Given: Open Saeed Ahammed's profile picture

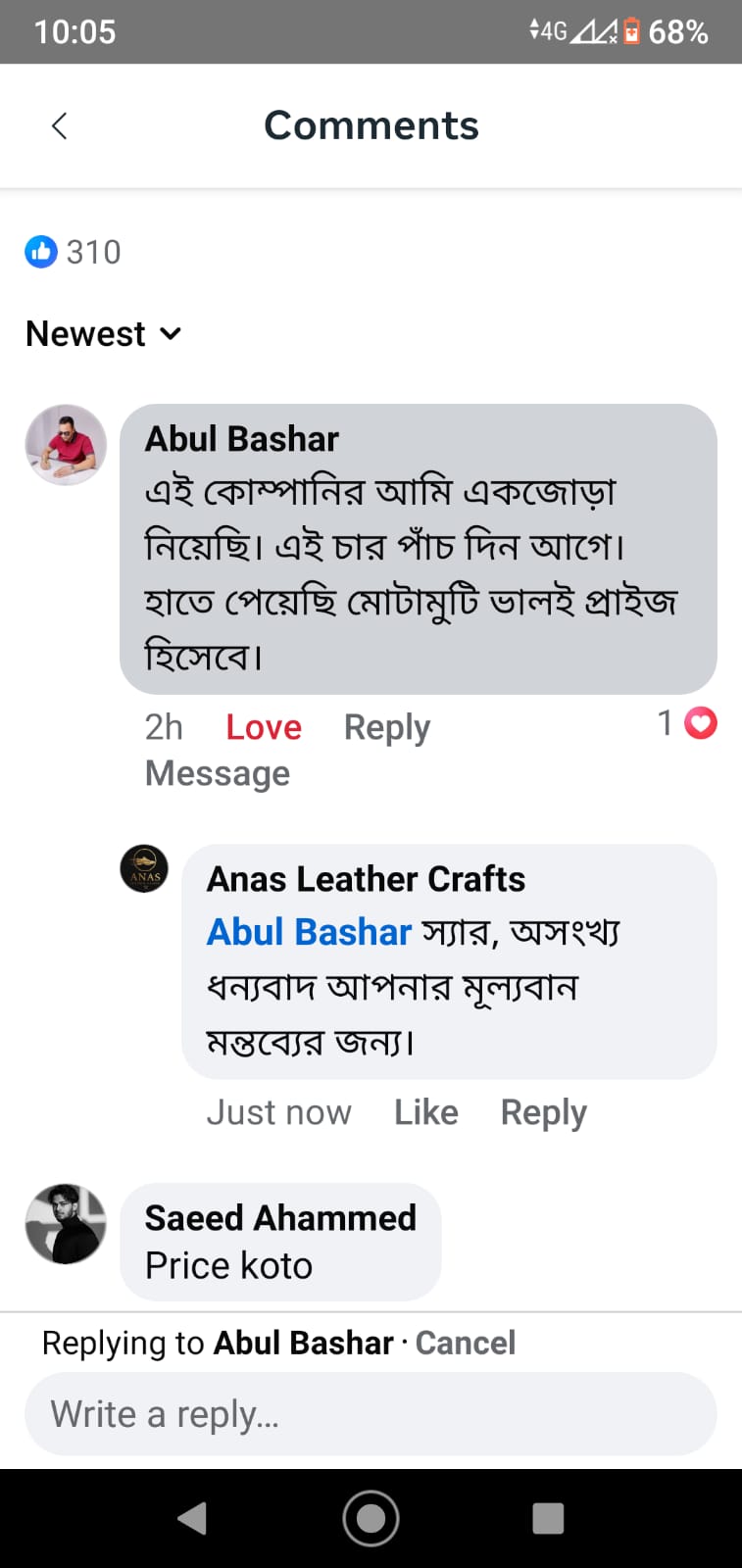Looking at the screenshot, I should [66, 1223].
